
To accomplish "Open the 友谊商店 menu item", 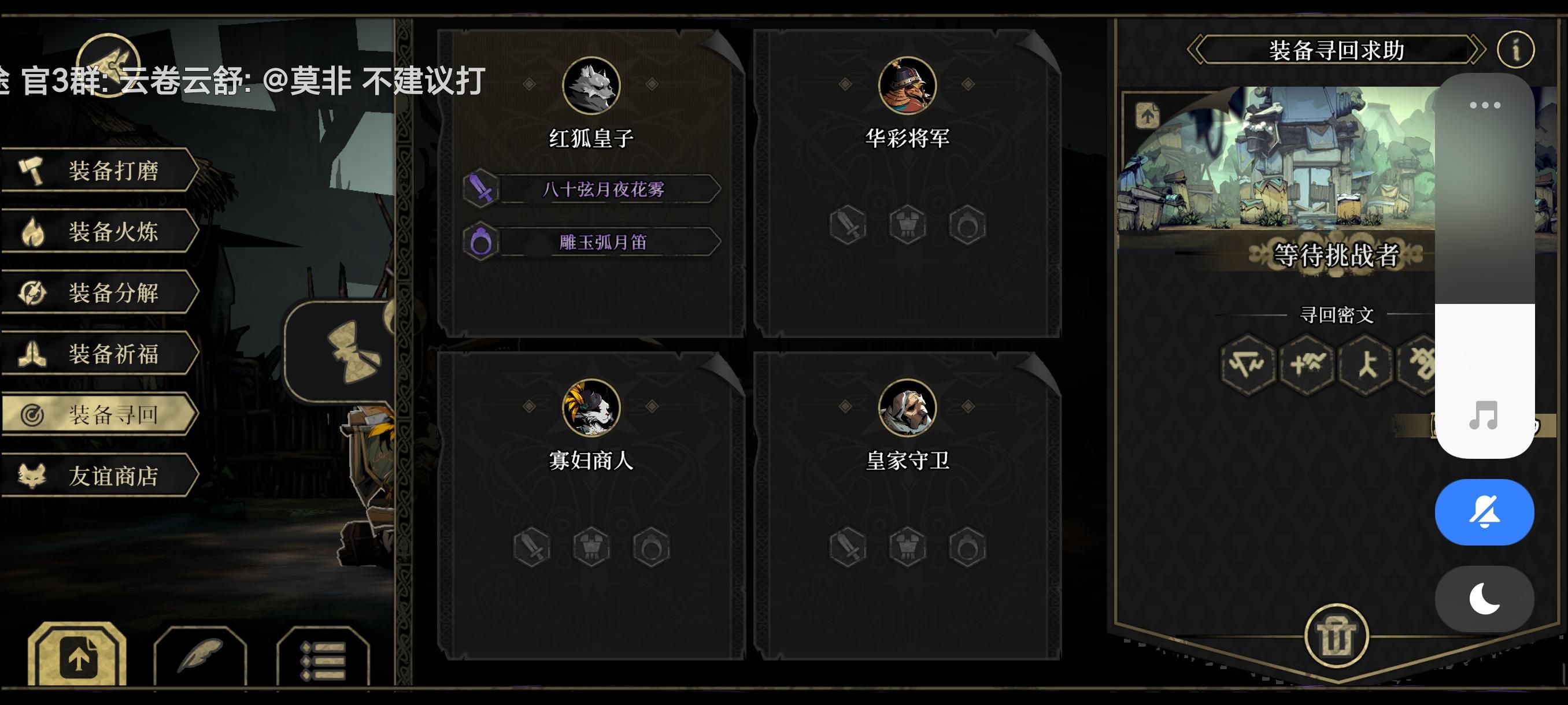I will [100, 476].
